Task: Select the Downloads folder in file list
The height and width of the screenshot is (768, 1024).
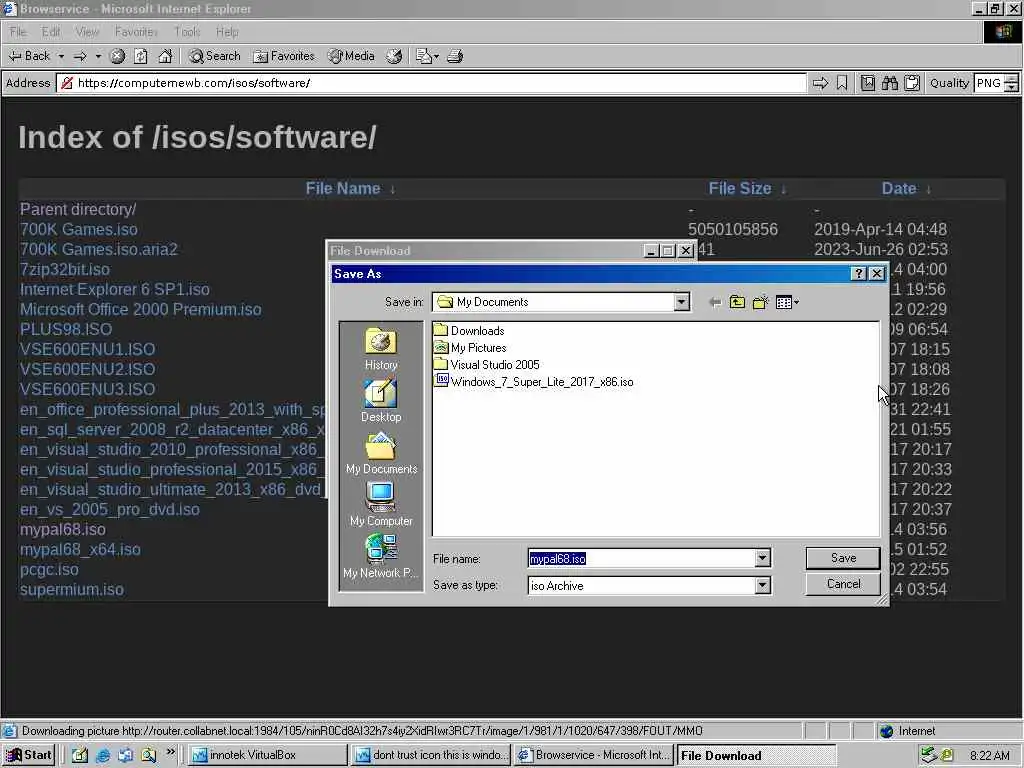Action: pyautogui.click(x=470, y=331)
